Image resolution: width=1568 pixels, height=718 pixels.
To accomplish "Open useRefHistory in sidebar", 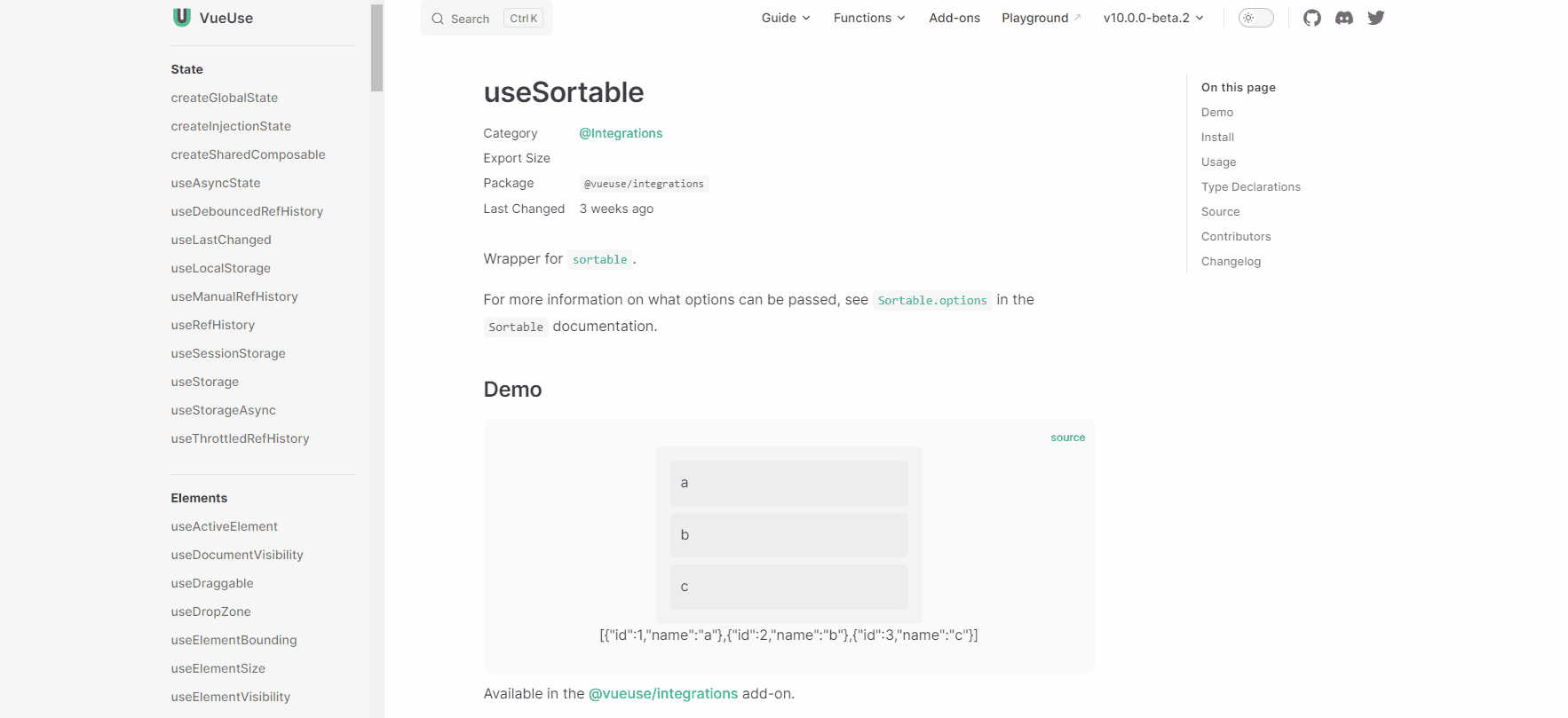I will click(213, 325).
